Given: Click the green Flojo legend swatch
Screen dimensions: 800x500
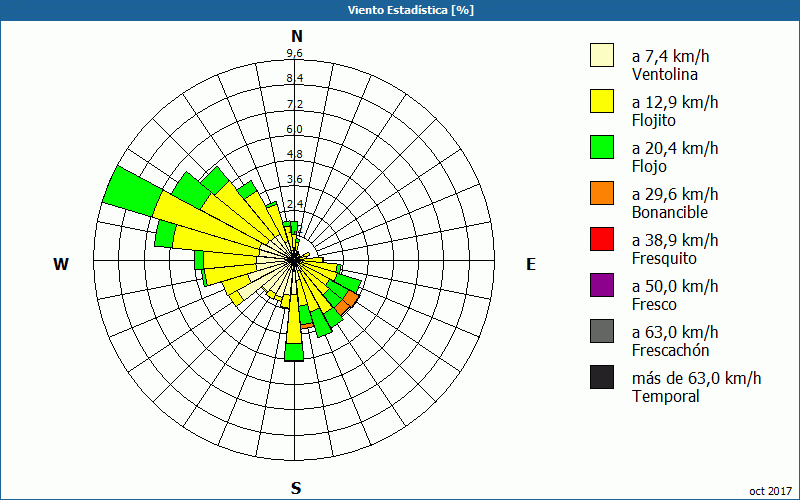Looking at the screenshot, I should tap(602, 147).
